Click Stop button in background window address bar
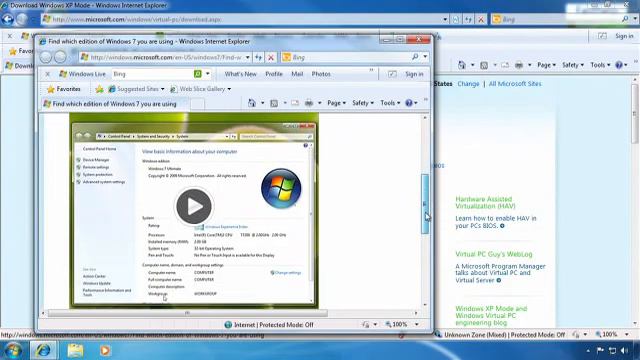The height and width of the screenshot is (360, 640). pyautogui.click(x=481, y=19)
